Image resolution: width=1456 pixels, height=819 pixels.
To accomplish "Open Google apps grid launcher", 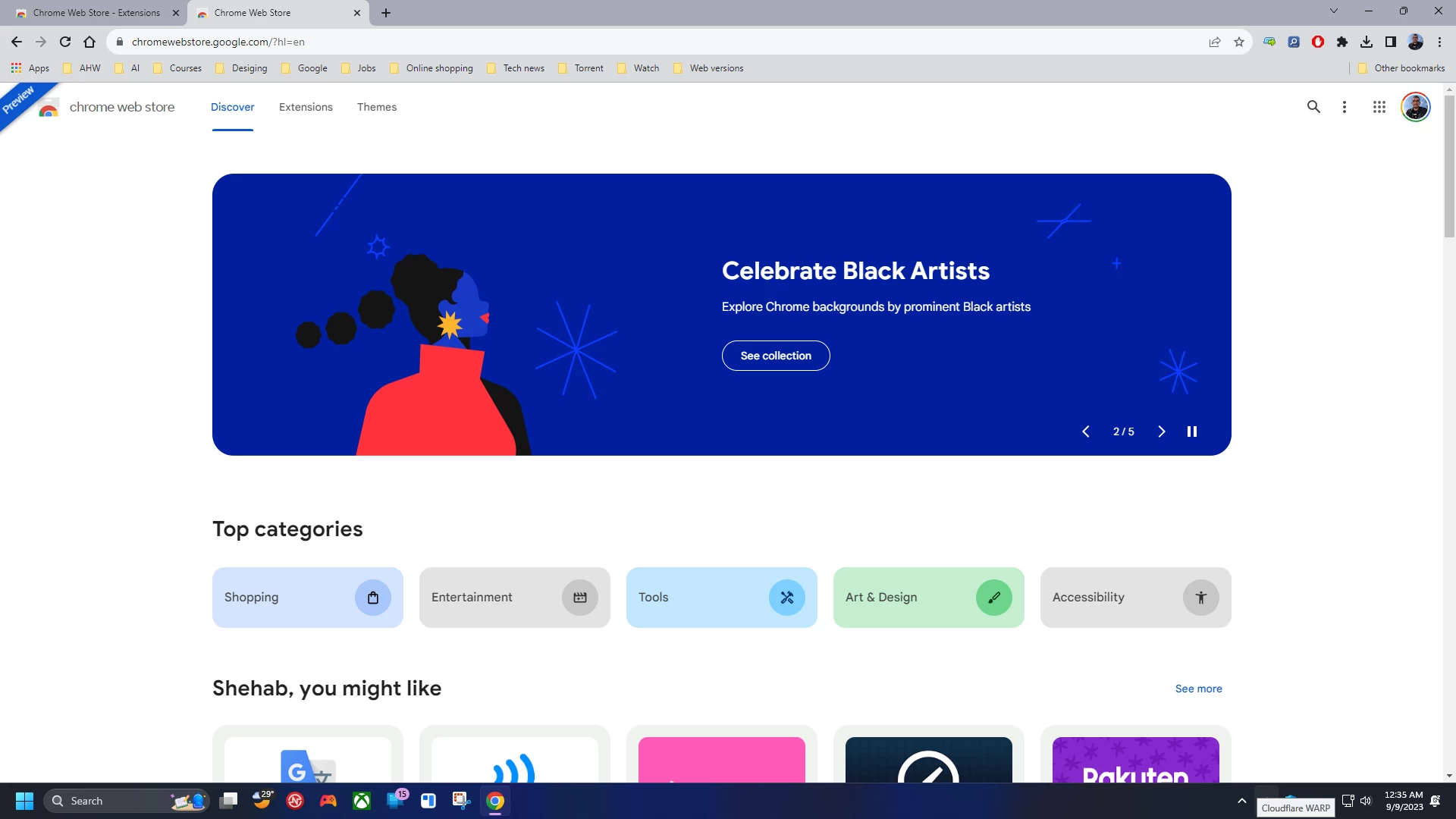I will [1379, 107].
